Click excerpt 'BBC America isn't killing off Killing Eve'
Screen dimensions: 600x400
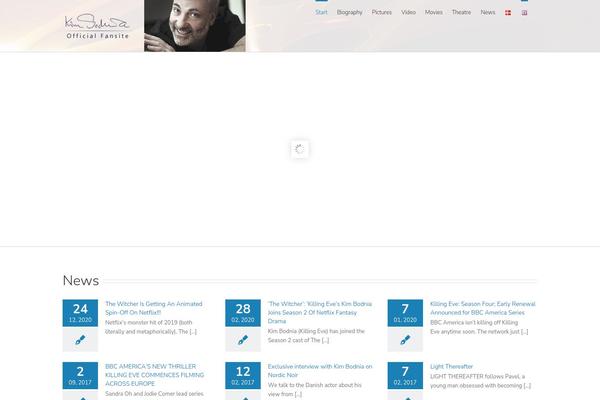479,327
